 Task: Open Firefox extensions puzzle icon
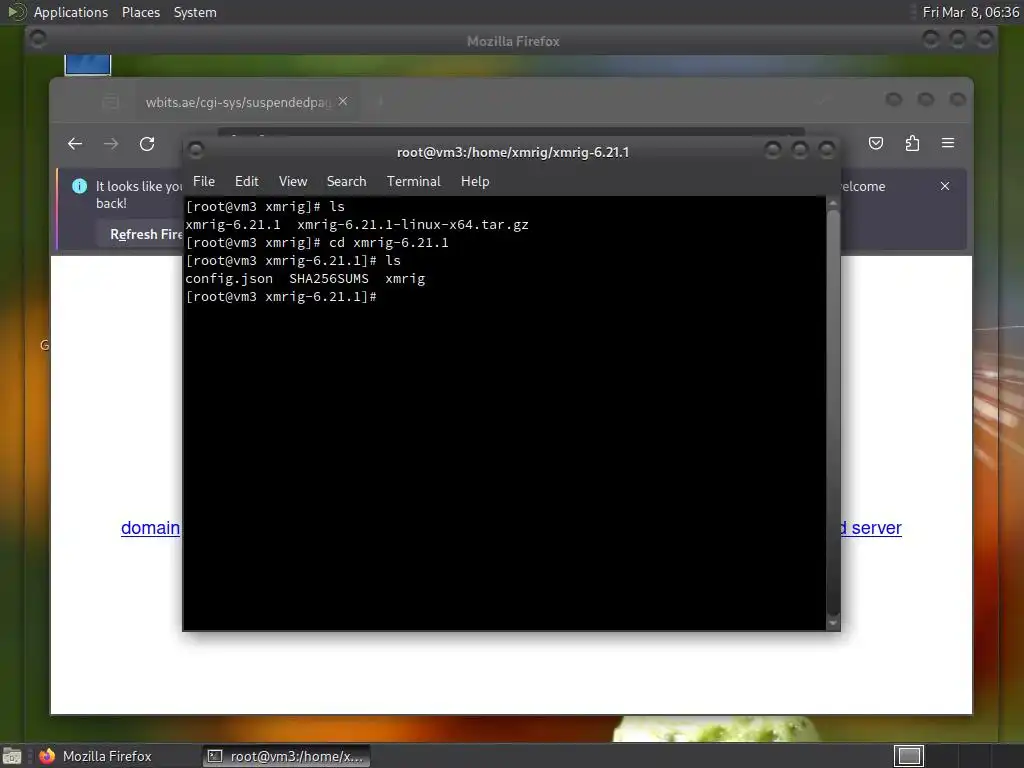pyautogui.click(x=912, y=143)
